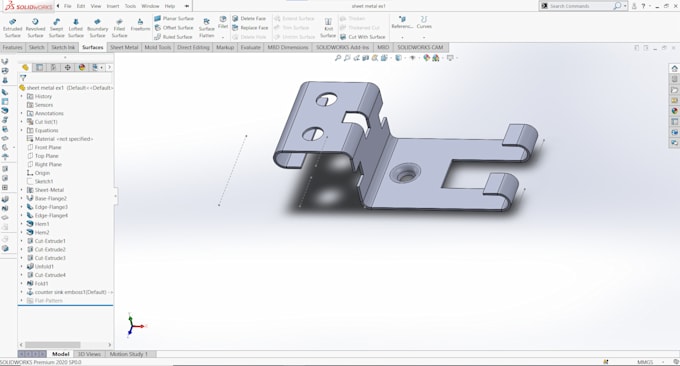Select the Swept Surface tool
The width and height of the screenshot is (680, 366).
click(56, 28)
